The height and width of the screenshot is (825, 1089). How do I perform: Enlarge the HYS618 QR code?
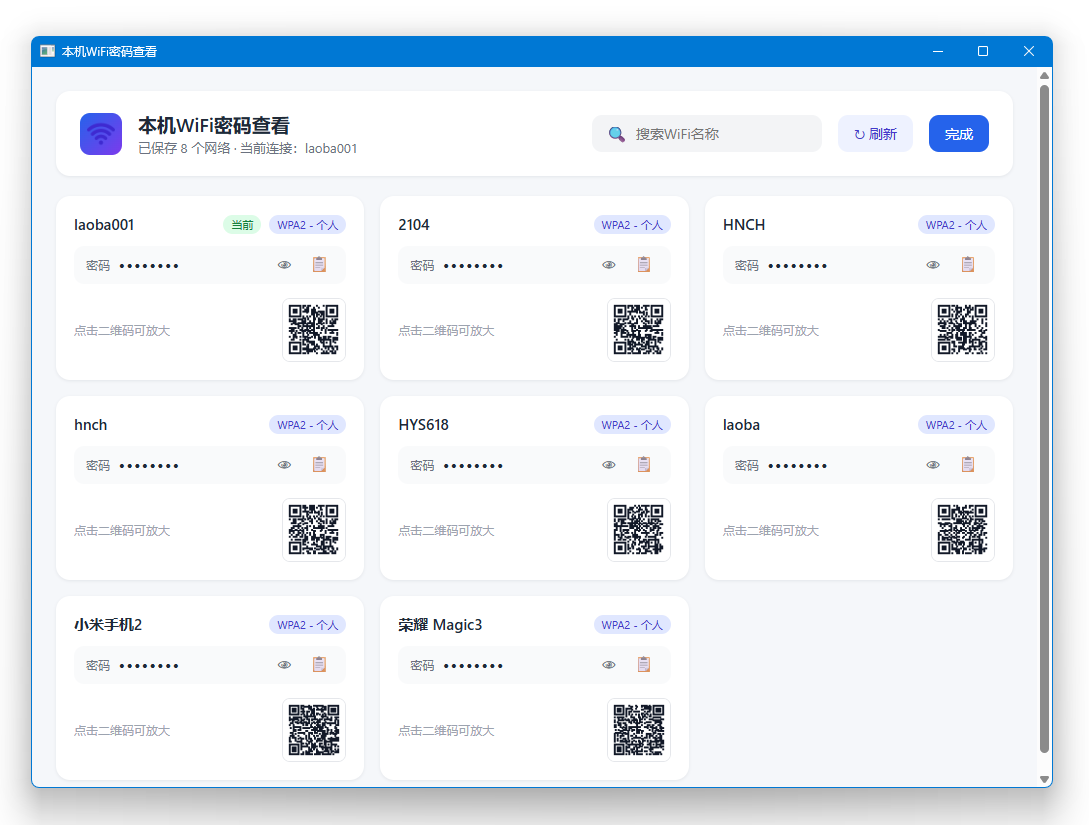pos(639,530)
